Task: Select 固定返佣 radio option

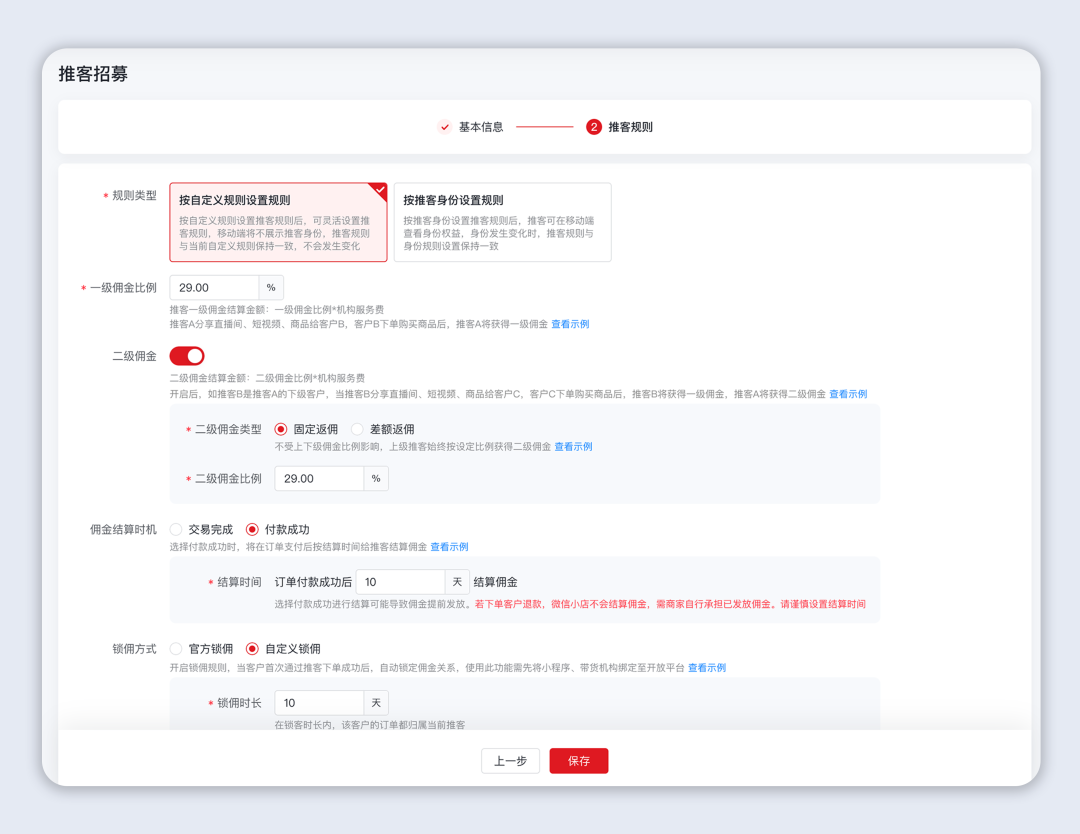Action: pos(281,429)
